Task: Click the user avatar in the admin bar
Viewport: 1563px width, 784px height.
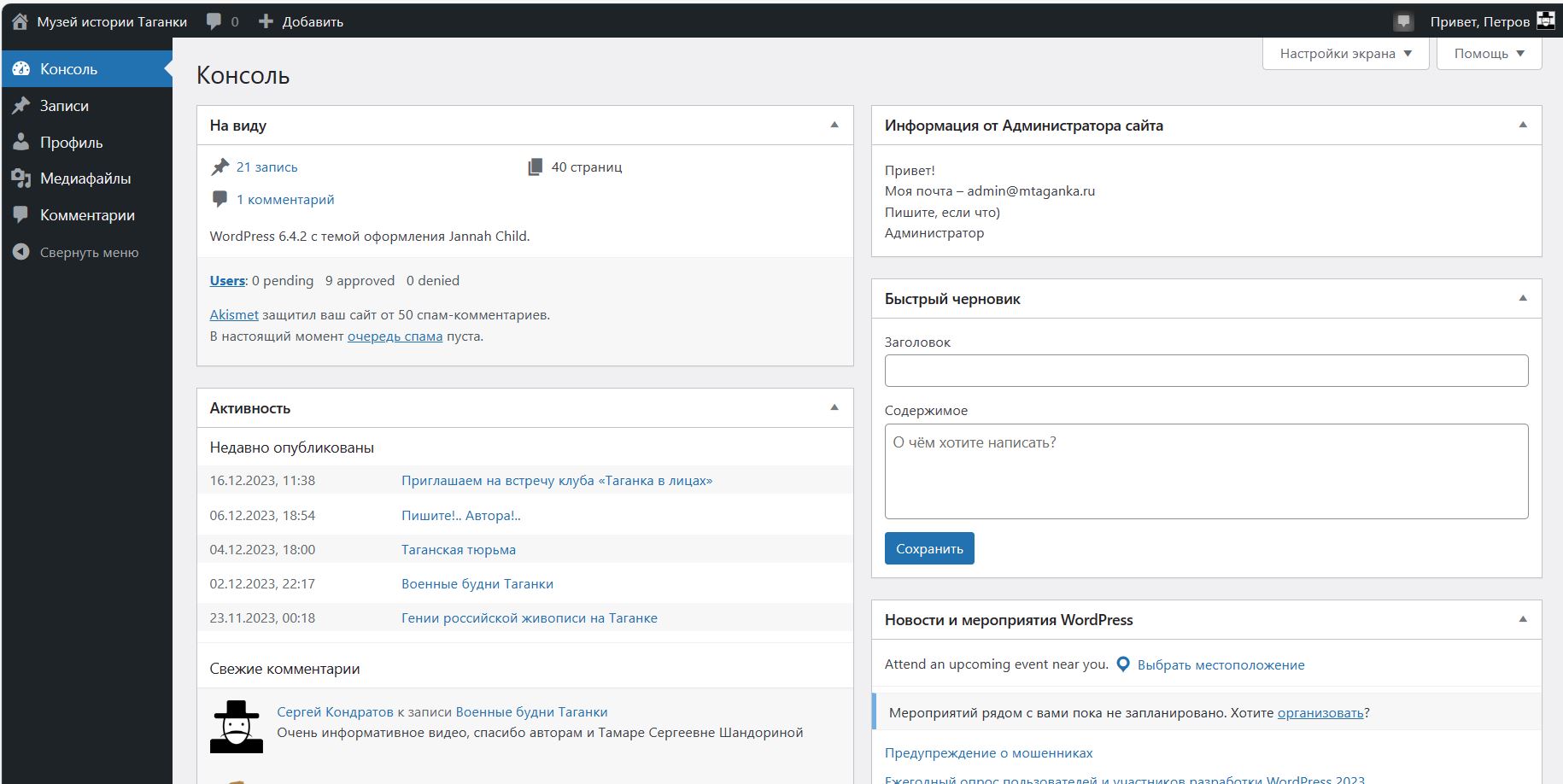Action: (1545, 20)
